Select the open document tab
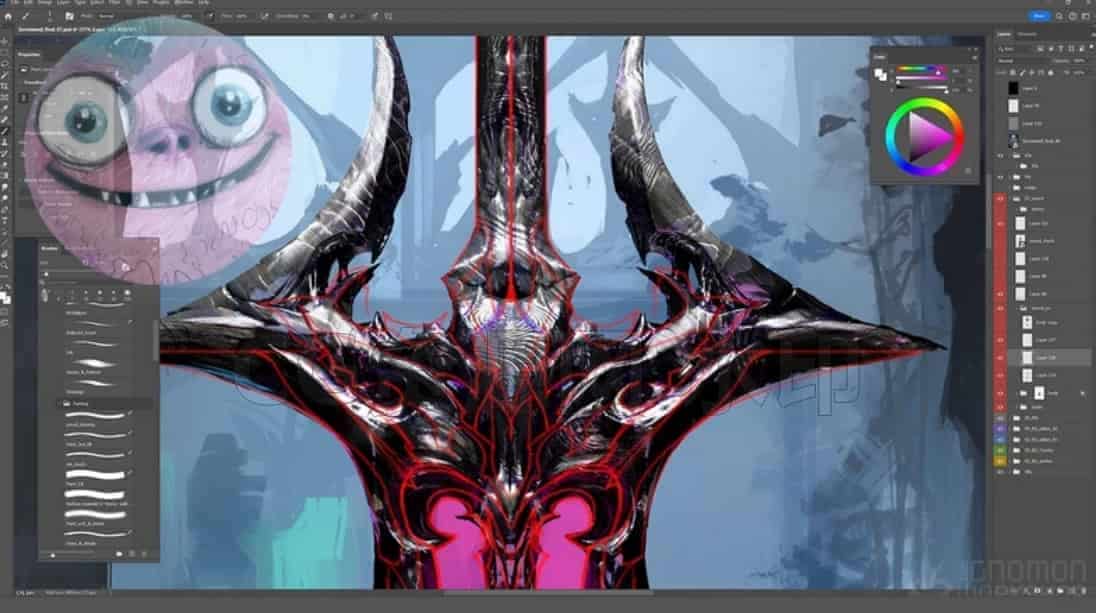The height and width of the screenshot is (613, 1096). pyautogui.click(x=77, y=30)
